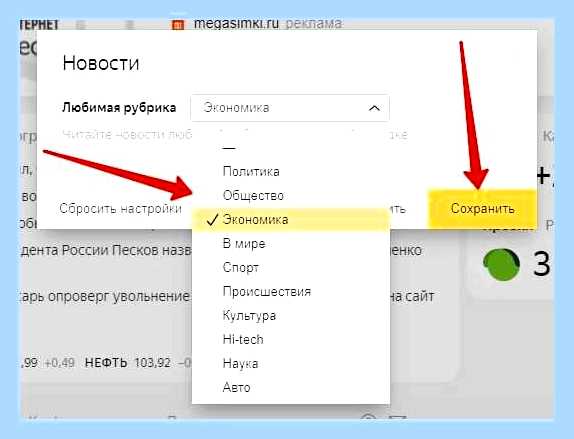The height and width of the screenshot is (439, 574).
Task: Pick Авто in the dropdown list
Action: click(x=291, y=387)
